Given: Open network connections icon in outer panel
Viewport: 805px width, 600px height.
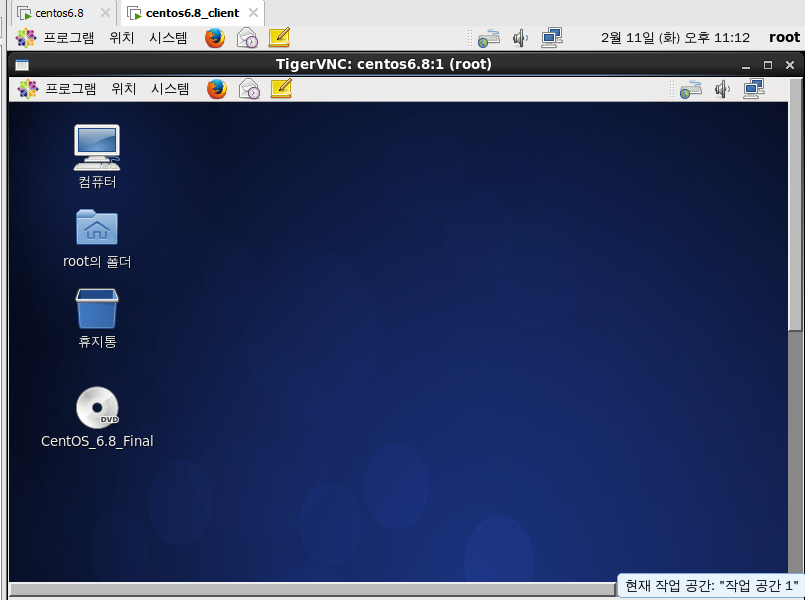Looking at the screenshot, I should click(552, 38).
